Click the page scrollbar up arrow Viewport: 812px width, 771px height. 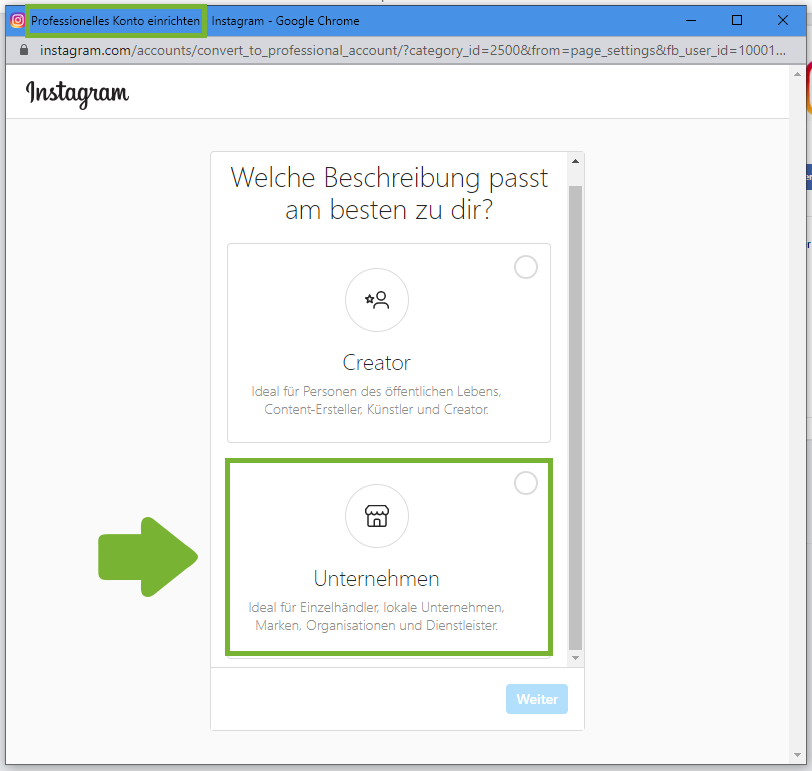(x=797, y=75)
